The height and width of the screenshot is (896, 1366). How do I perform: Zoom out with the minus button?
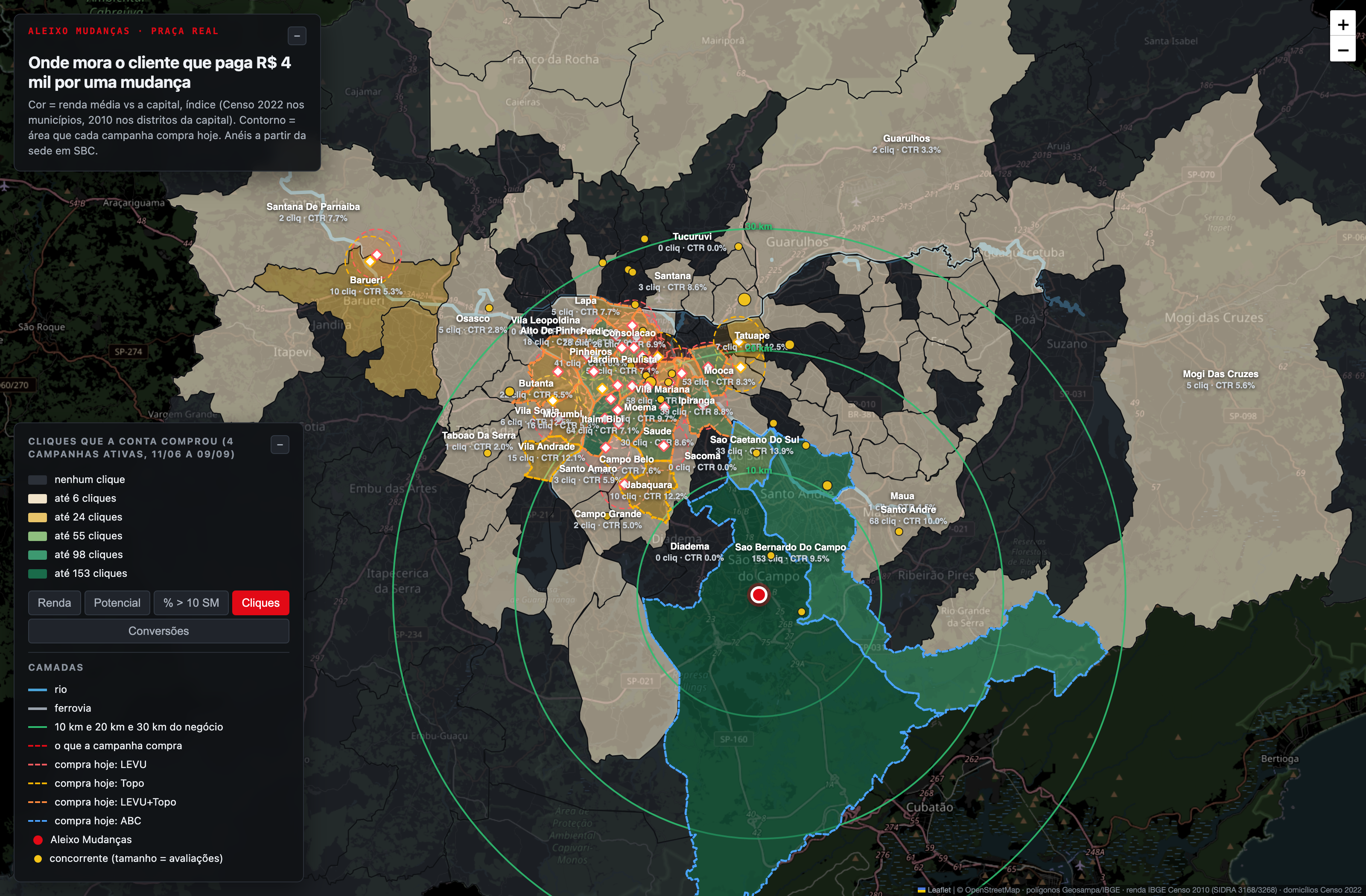point(1343,50)
